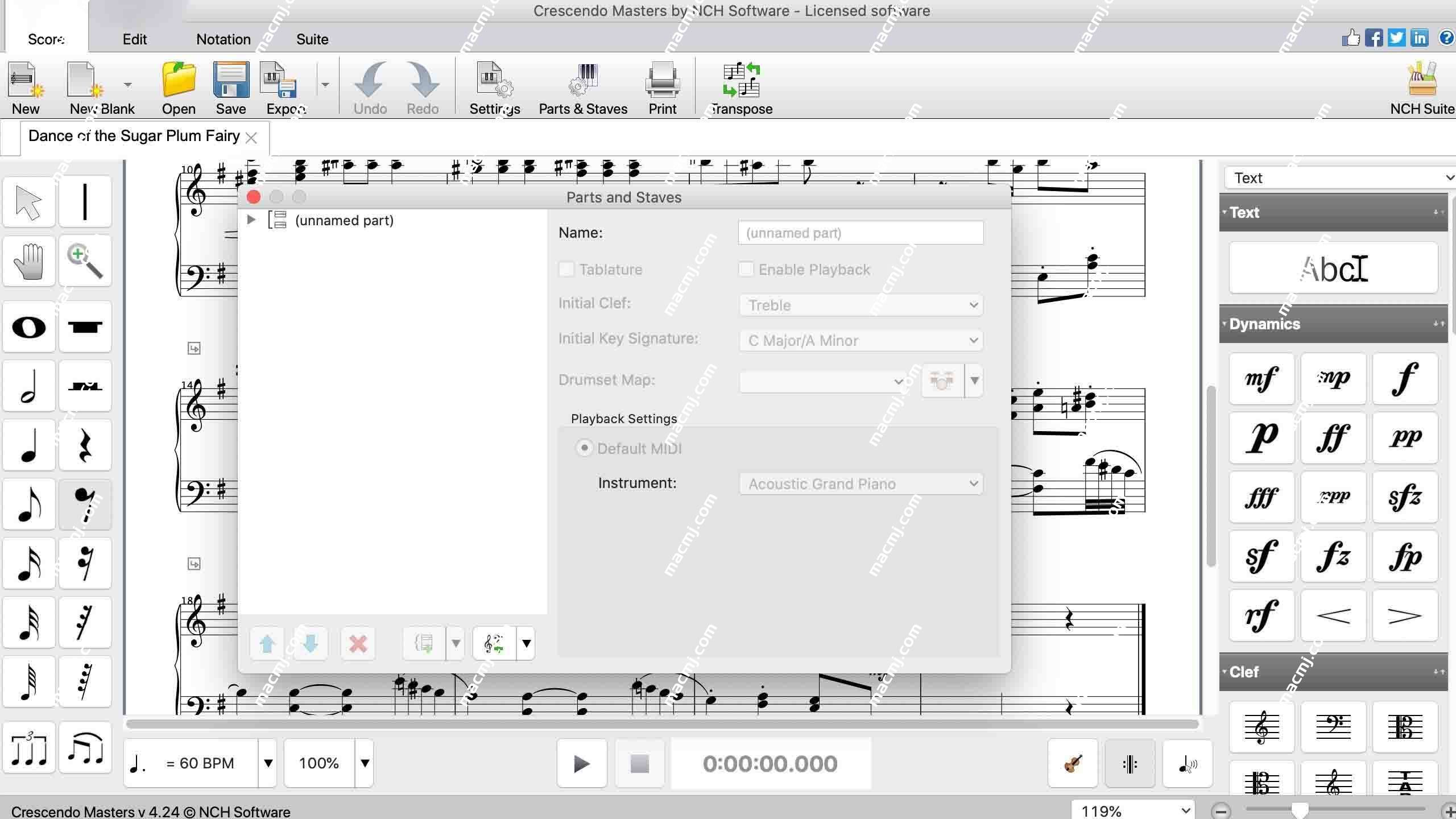
Task: Pick the half note tool
Action: (x=29, y=386)
